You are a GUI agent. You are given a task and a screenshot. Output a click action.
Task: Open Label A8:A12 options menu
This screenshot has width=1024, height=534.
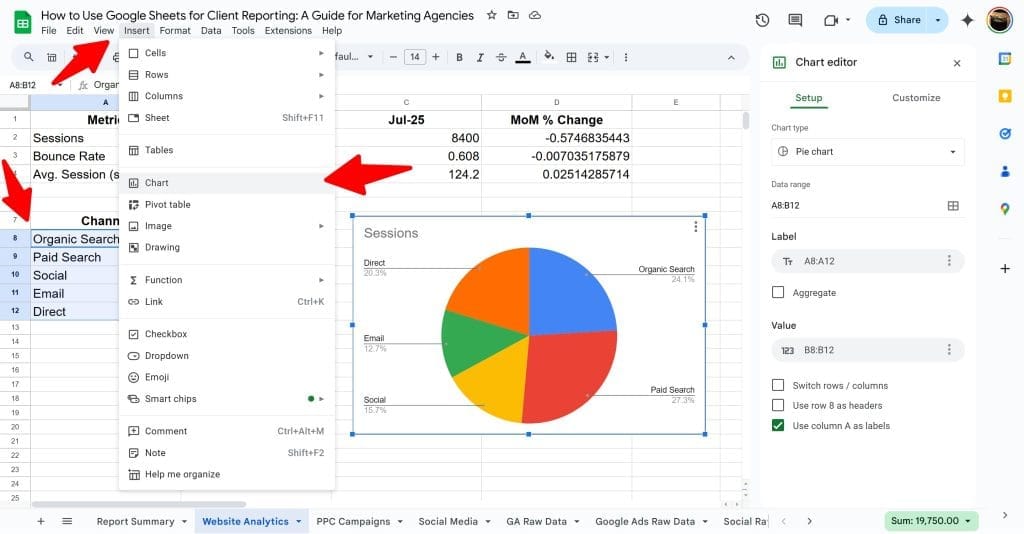pyautogui.click(x=949, y=261)
